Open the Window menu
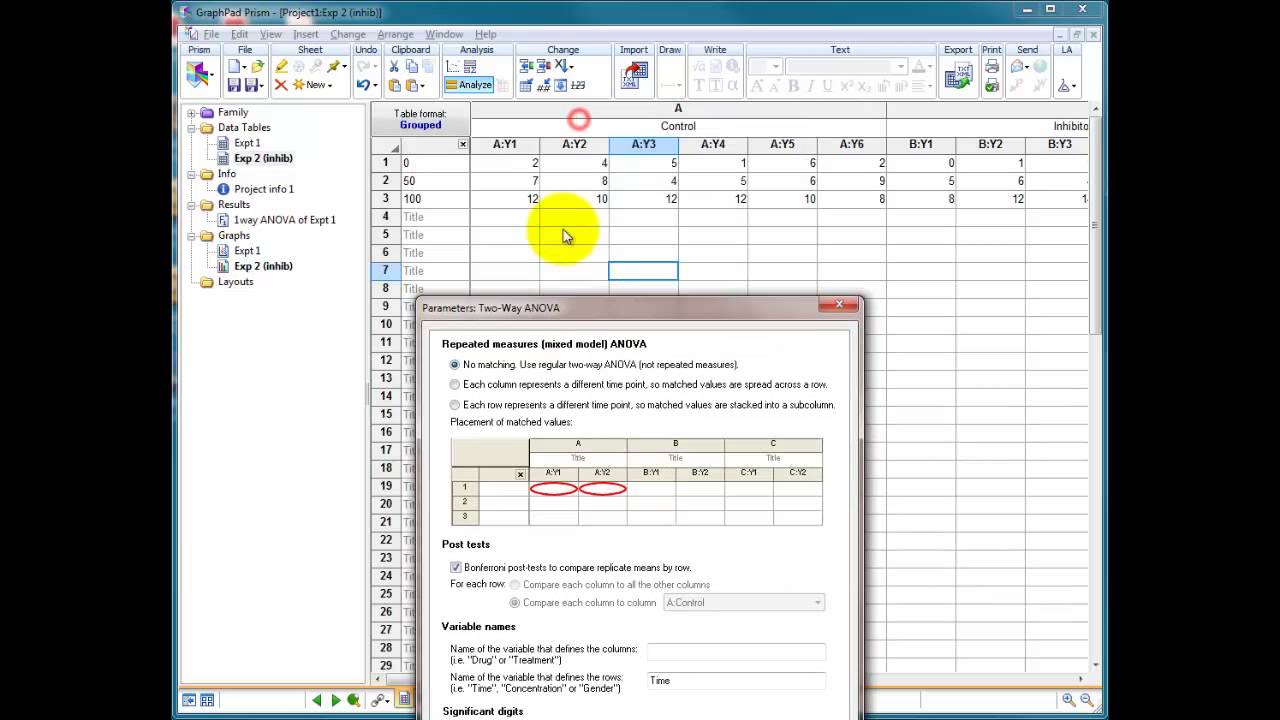This screenshot has height=720, width=1280. pyautogui.click(x=444, y=34)
